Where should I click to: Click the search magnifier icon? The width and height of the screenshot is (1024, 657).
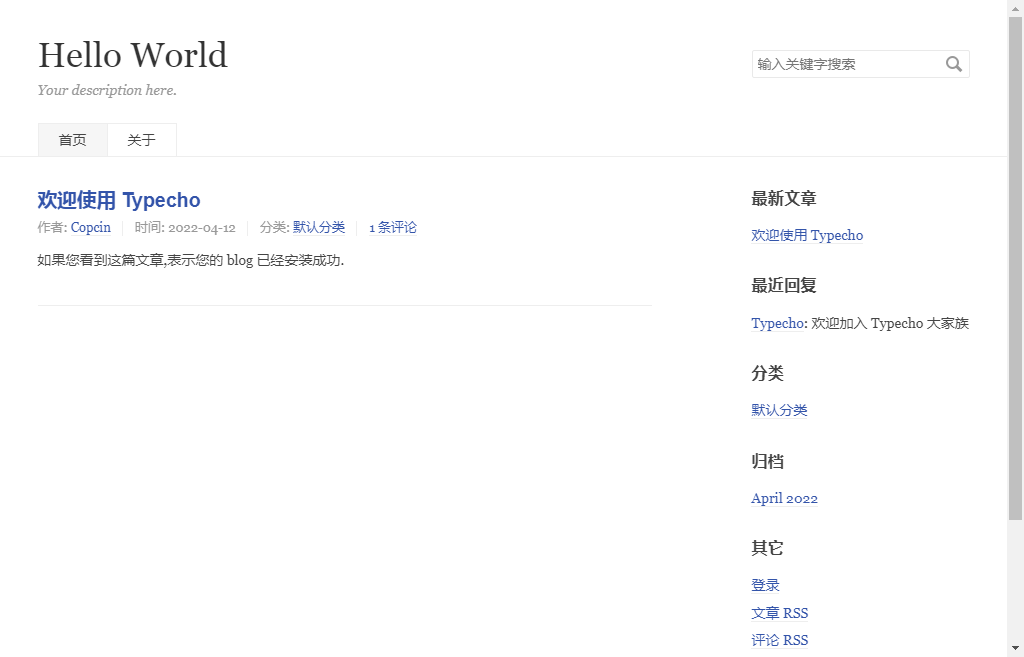point(953,64)
